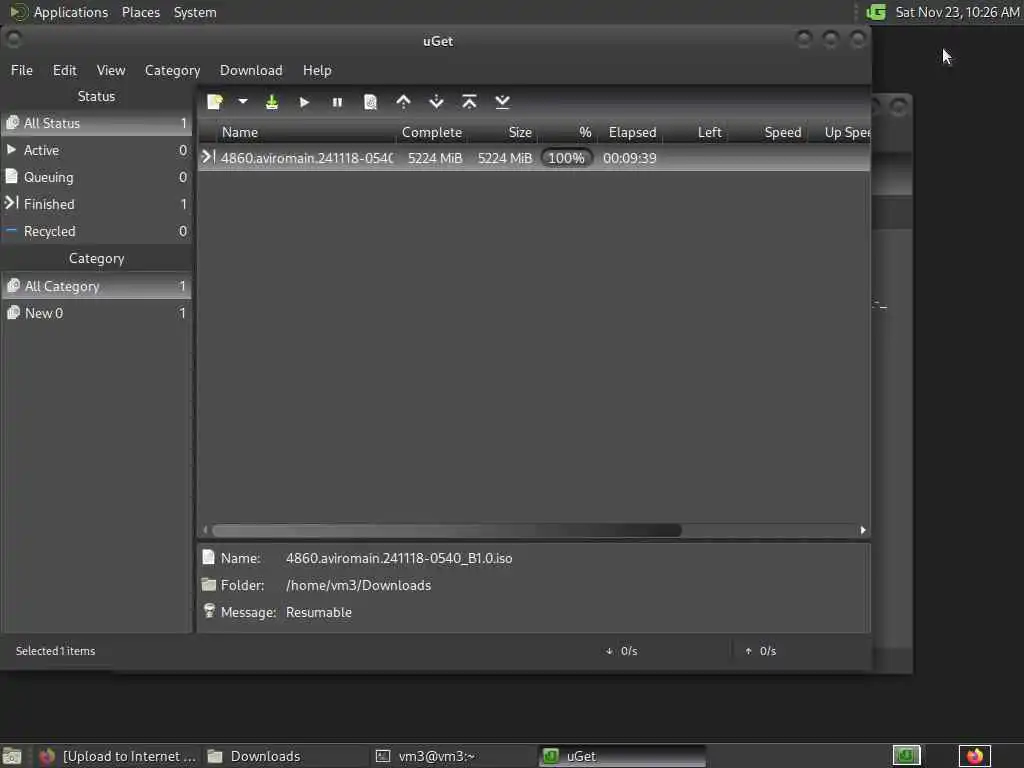Pause the selected download
This screenshot has width=1024, height=768.
point(337,103)
